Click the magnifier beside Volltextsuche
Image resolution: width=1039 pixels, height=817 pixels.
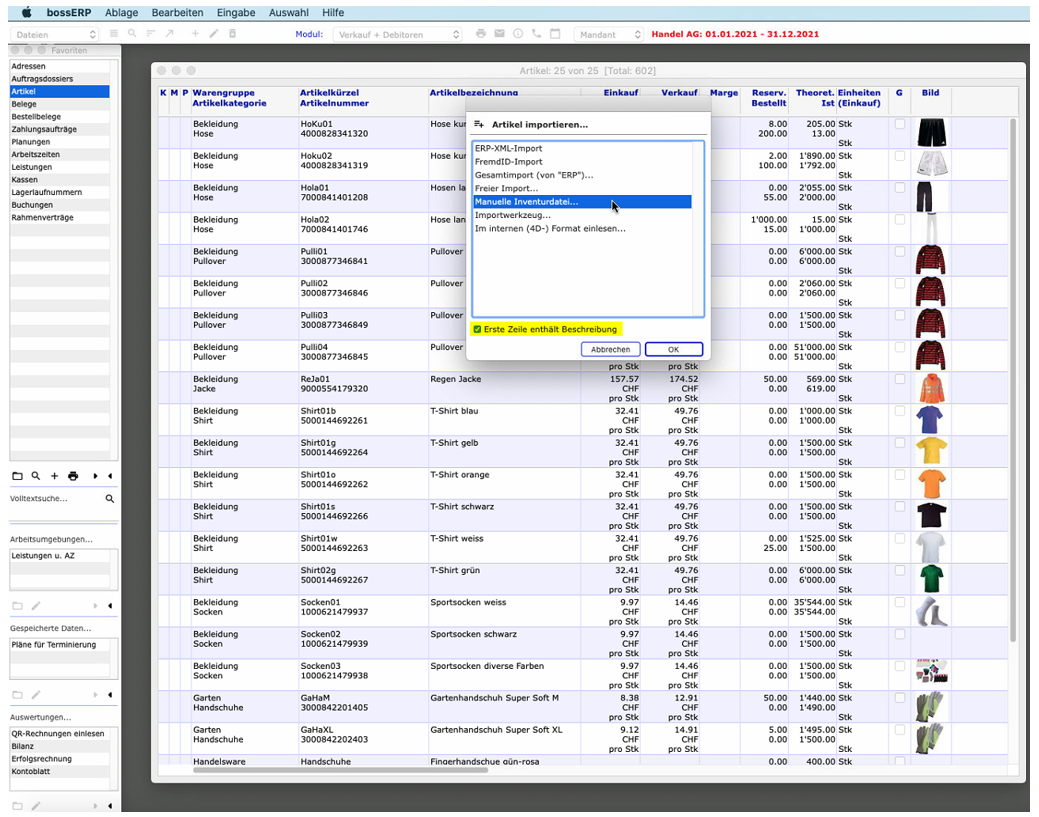tap(110, 498)
